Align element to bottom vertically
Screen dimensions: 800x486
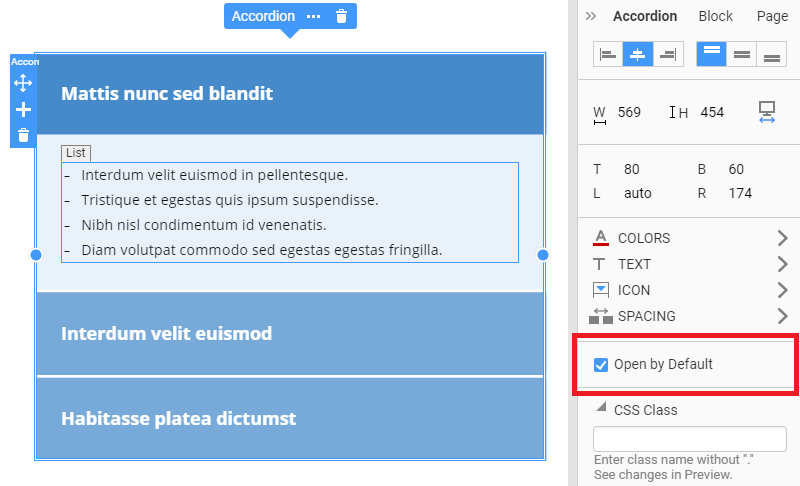[x=771, y=54]
